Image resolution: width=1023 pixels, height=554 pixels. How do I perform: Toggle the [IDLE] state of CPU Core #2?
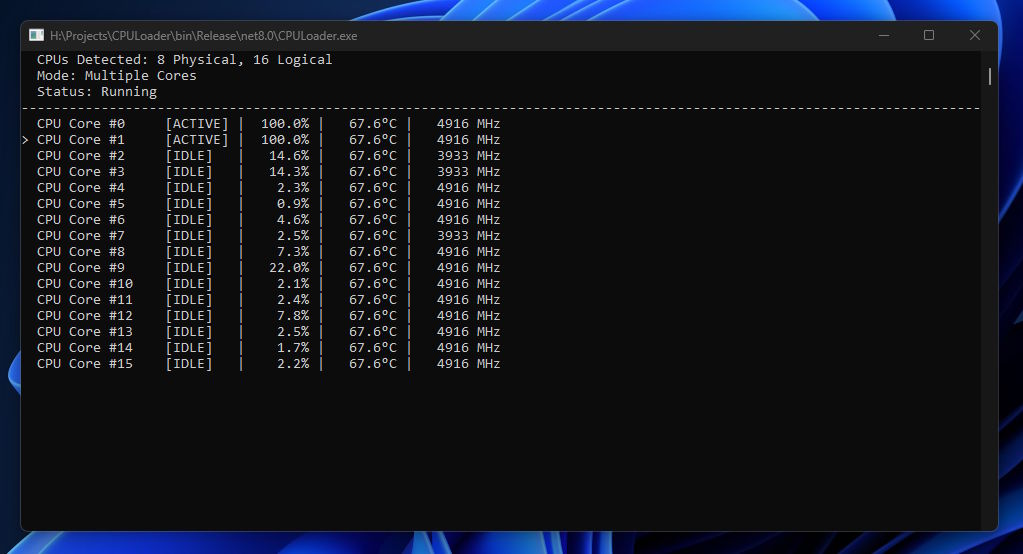[x=189, y=156]
